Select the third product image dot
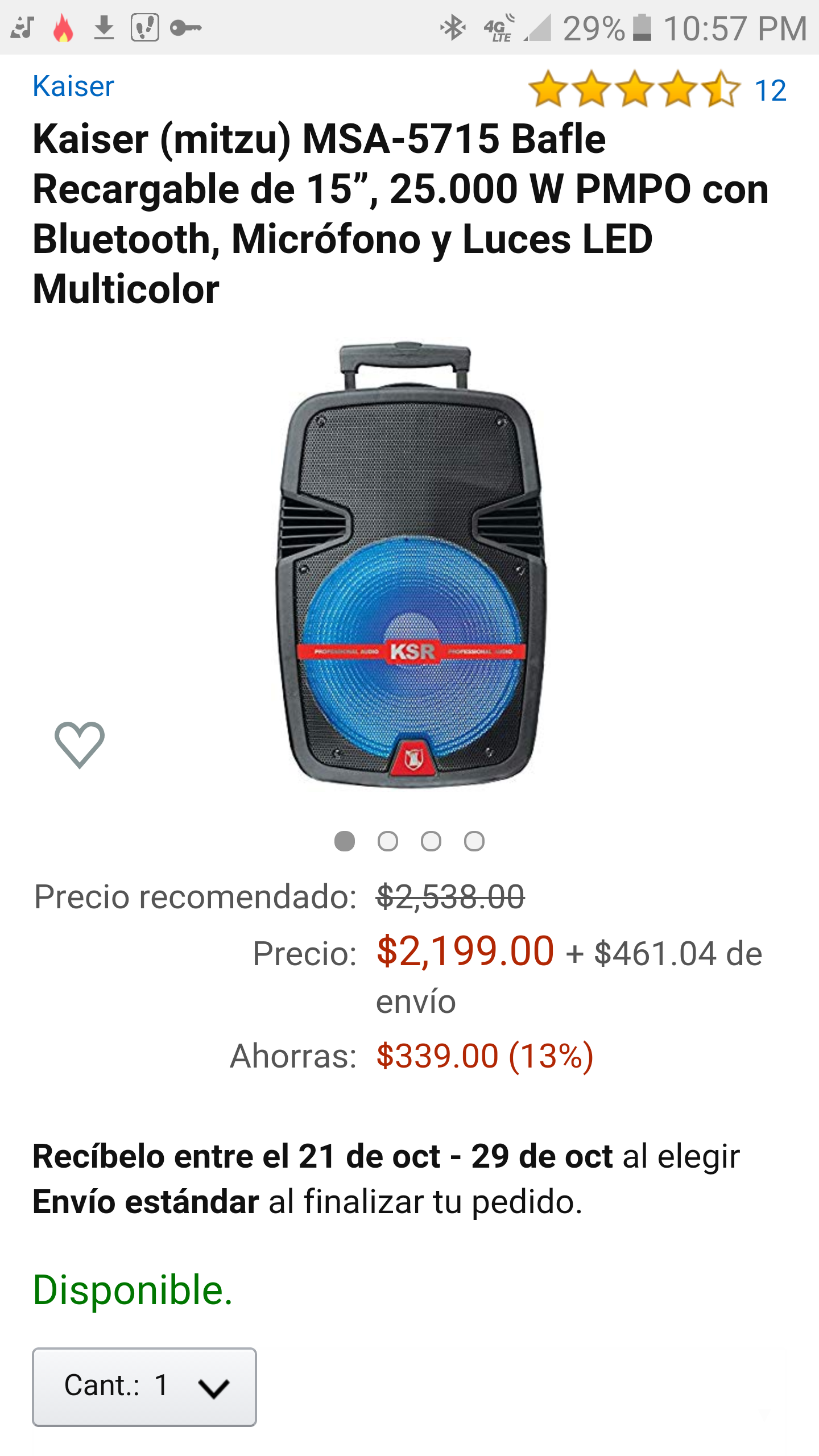The image size is (819, 1456). tap(431, 841)
